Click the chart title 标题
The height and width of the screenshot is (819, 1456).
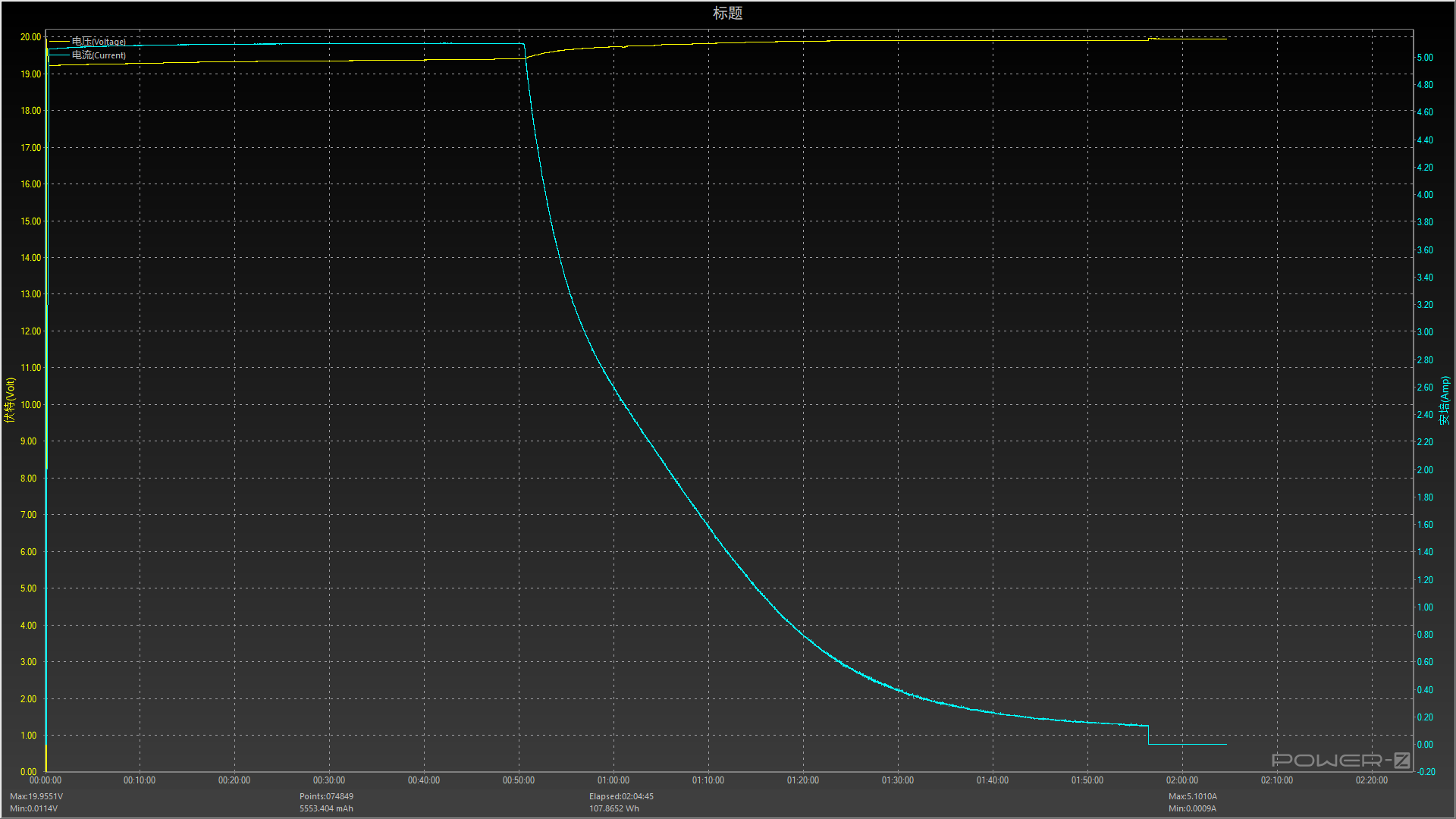(727, 13)
